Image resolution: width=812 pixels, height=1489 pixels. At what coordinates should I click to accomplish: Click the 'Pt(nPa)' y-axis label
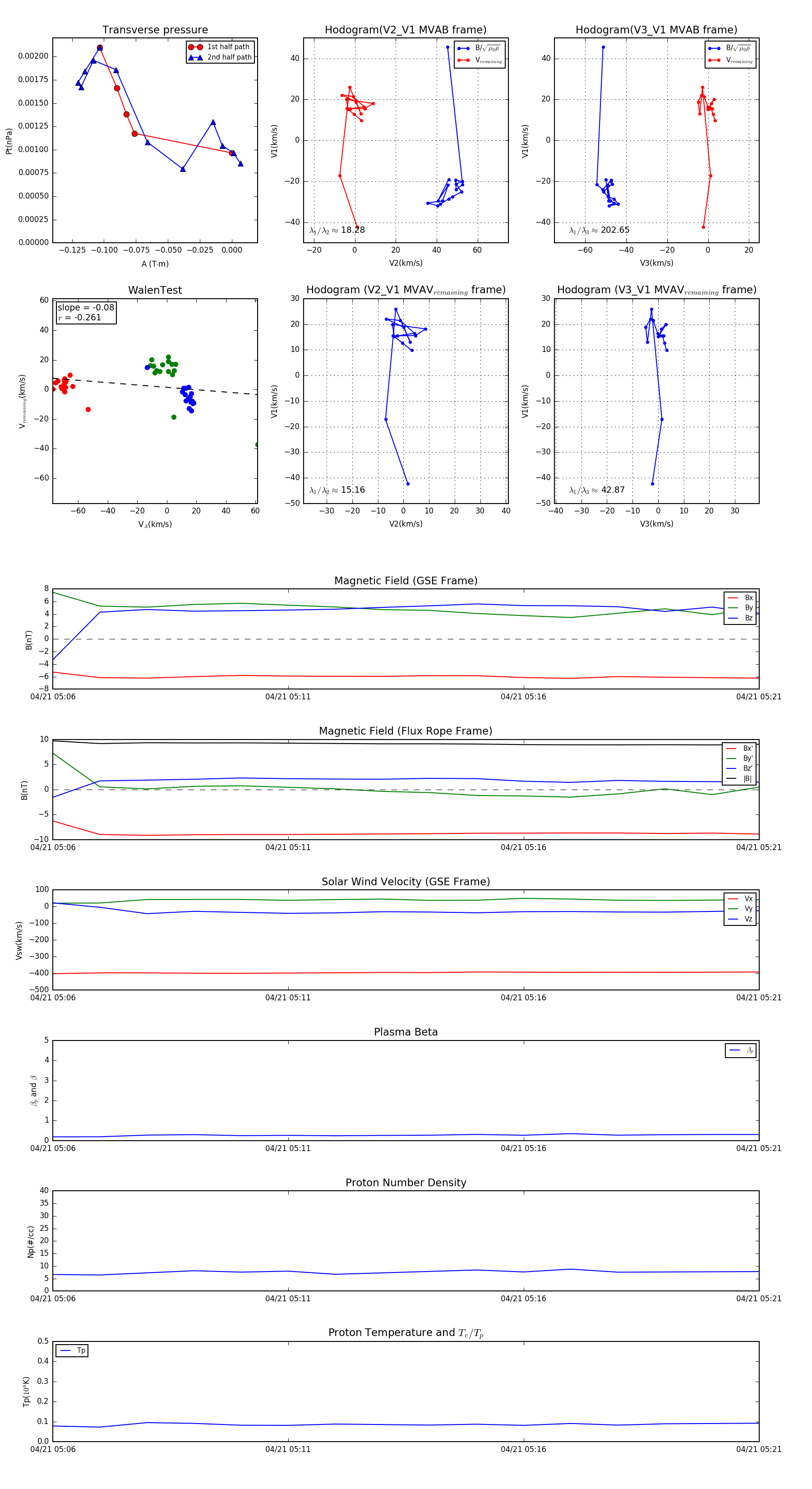pyautogui.click(x=9, y=141)
